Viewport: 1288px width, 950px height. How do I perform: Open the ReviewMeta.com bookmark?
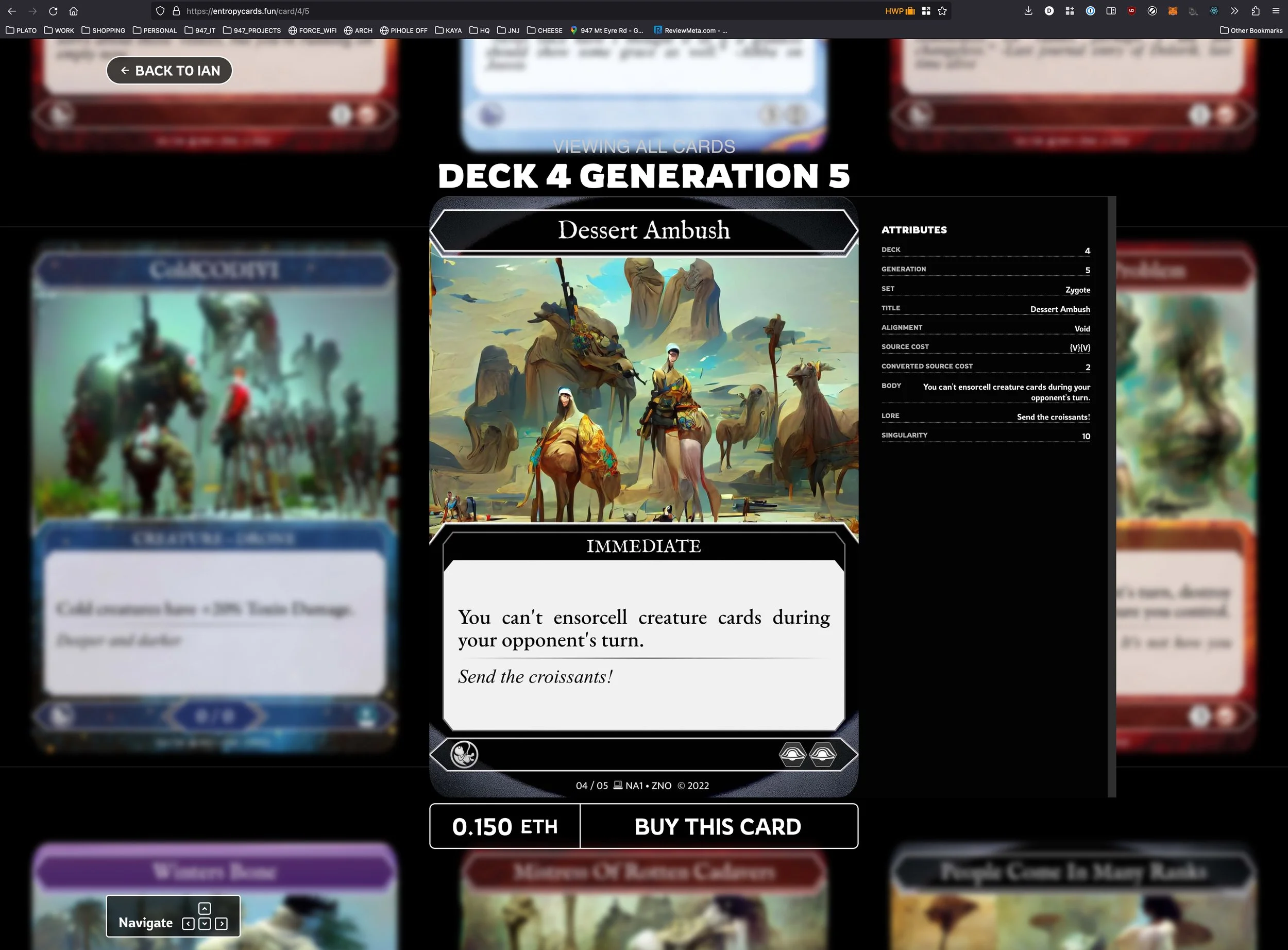pos(690,30)
